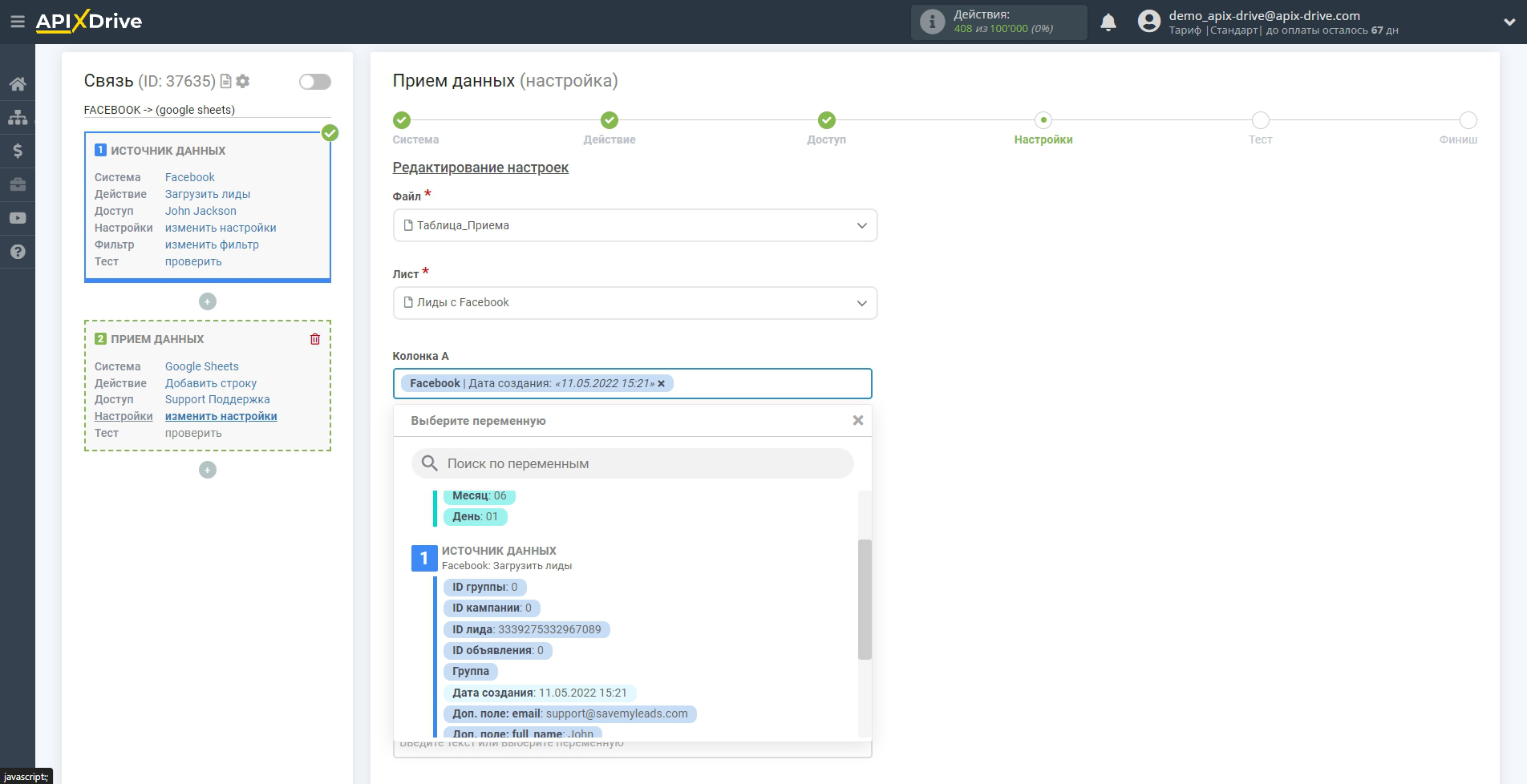Open the Файл dropdown Таблица_Приема
The width and height of the screenshot is (1527, 784).
point(635,225)
